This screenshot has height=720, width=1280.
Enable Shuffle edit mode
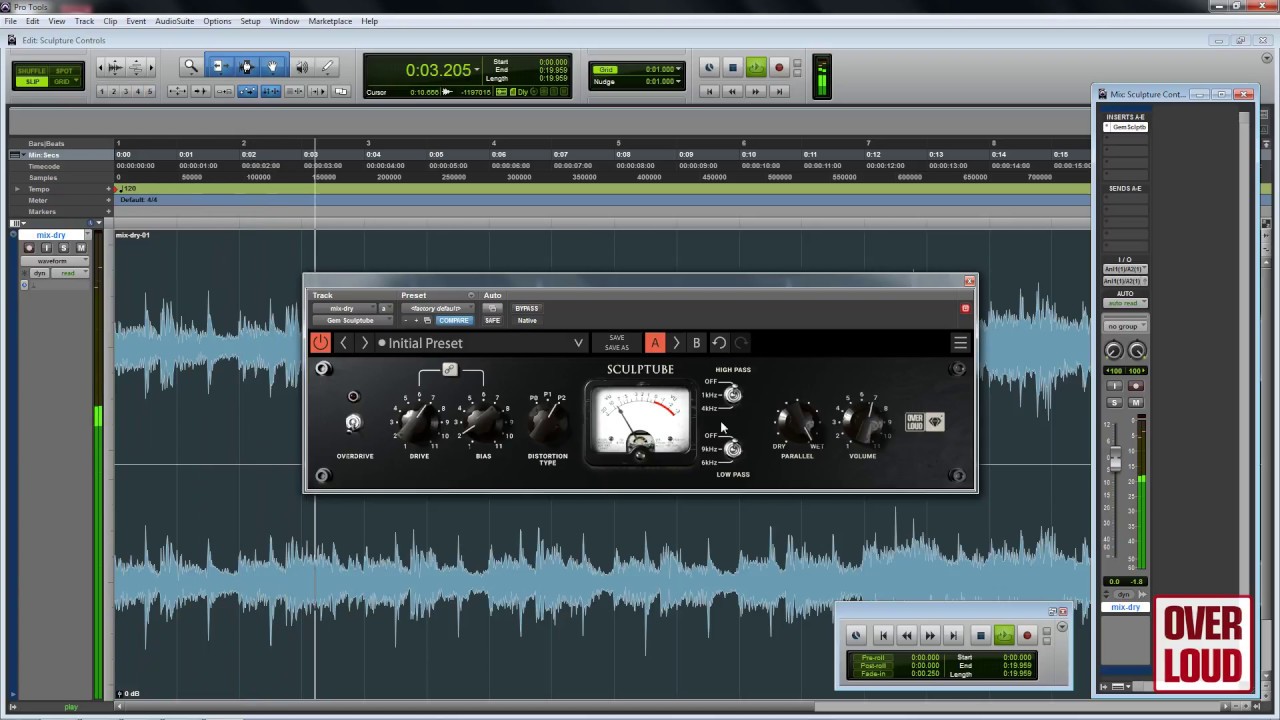(x=33, y=71)
